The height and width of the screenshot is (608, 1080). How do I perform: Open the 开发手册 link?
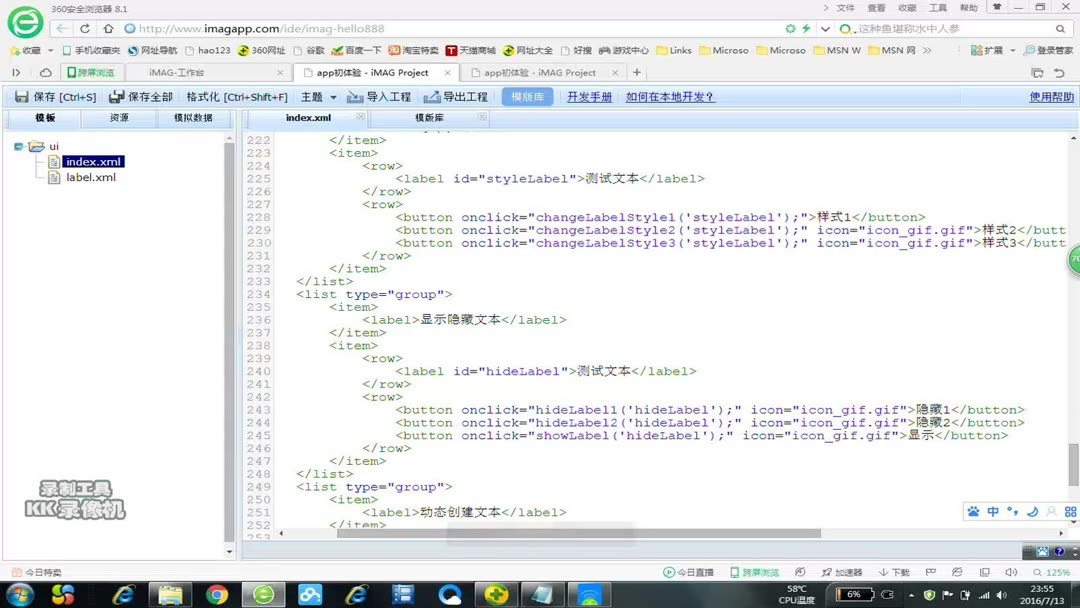pyautogui.click(x=588, y=96)
